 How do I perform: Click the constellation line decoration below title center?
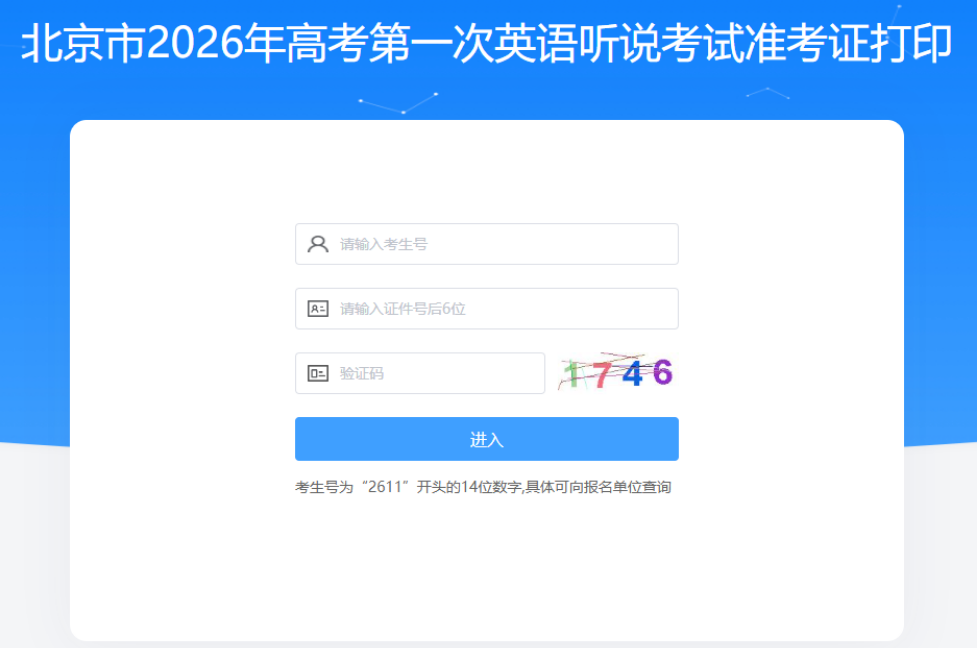[x=399, y=103]
